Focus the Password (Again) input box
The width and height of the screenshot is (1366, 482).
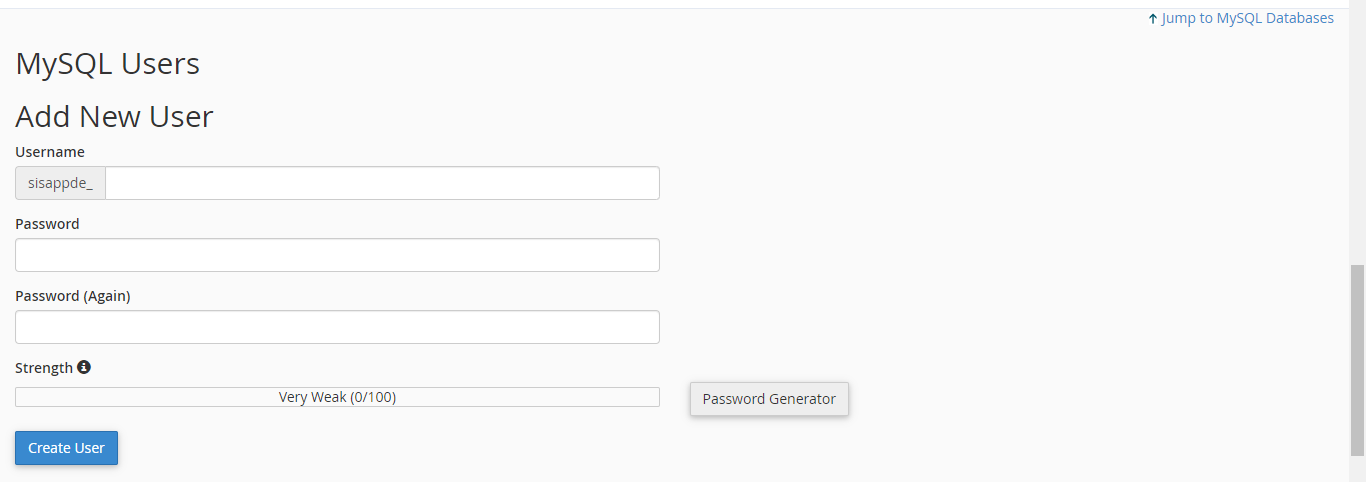[337, 327]
